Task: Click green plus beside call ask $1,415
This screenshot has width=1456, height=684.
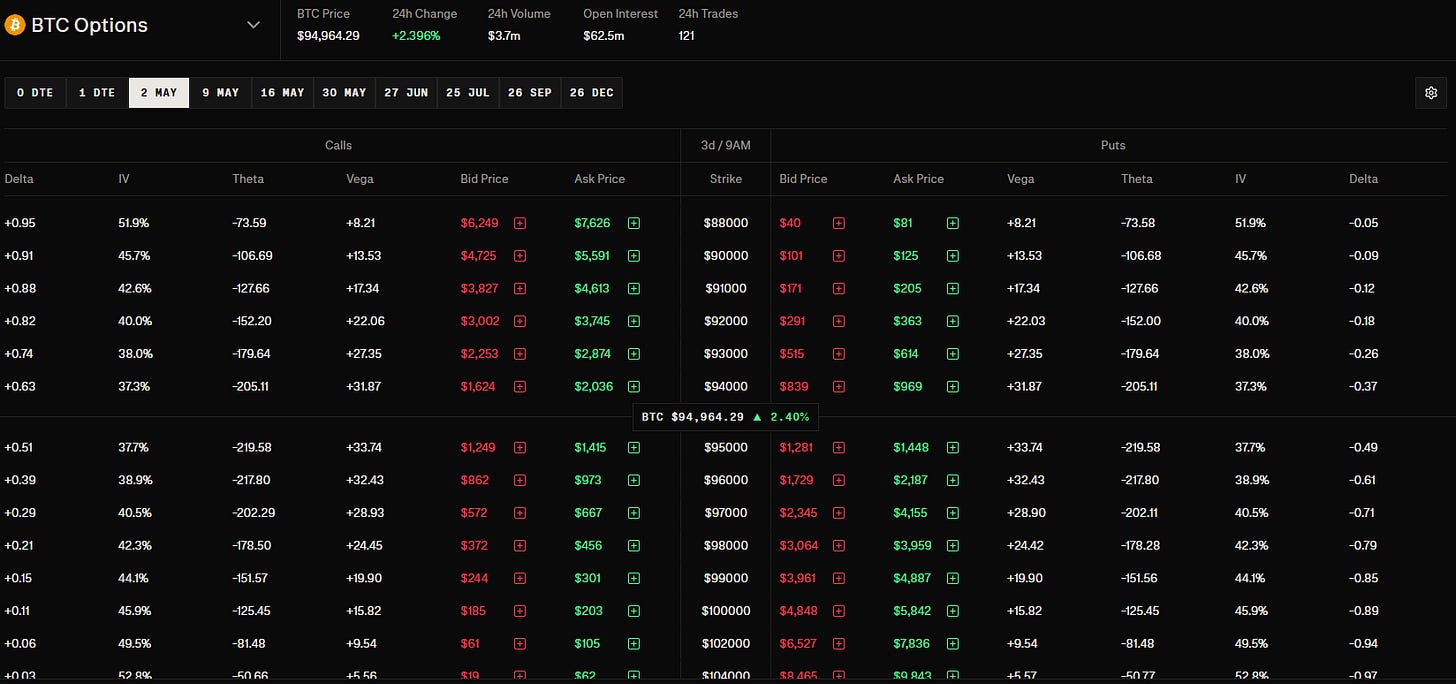Action: (x=634, y=448)
